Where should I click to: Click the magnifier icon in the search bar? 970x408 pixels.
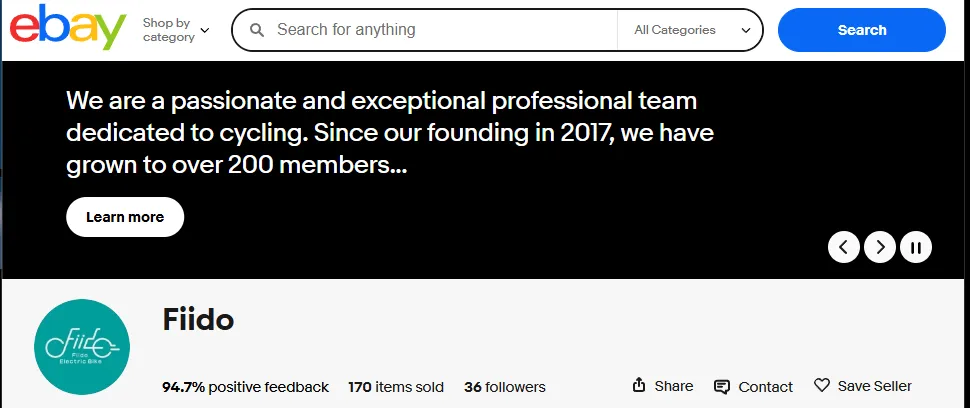257,30
